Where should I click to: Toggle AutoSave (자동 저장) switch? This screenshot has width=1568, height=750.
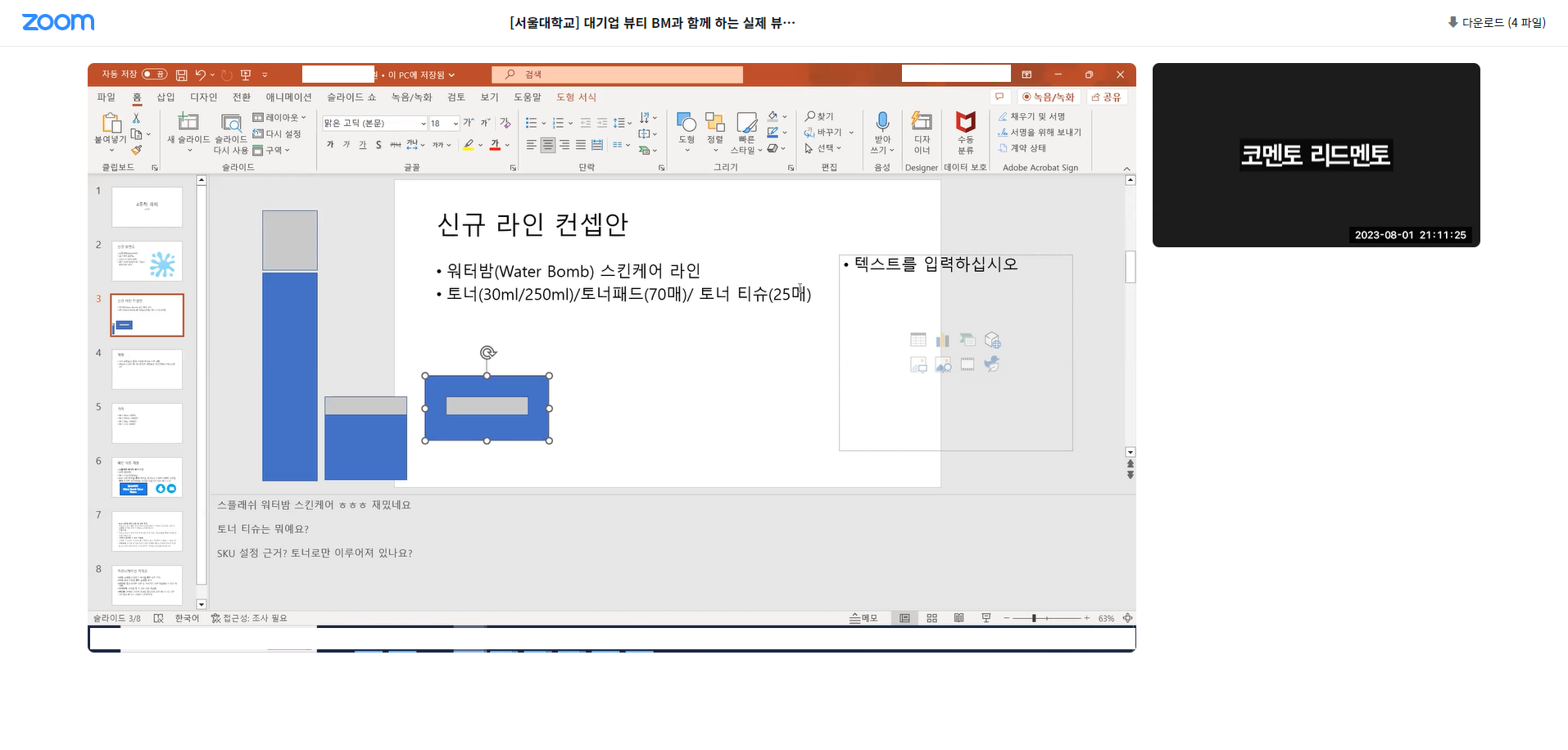(x=154, y=75)
